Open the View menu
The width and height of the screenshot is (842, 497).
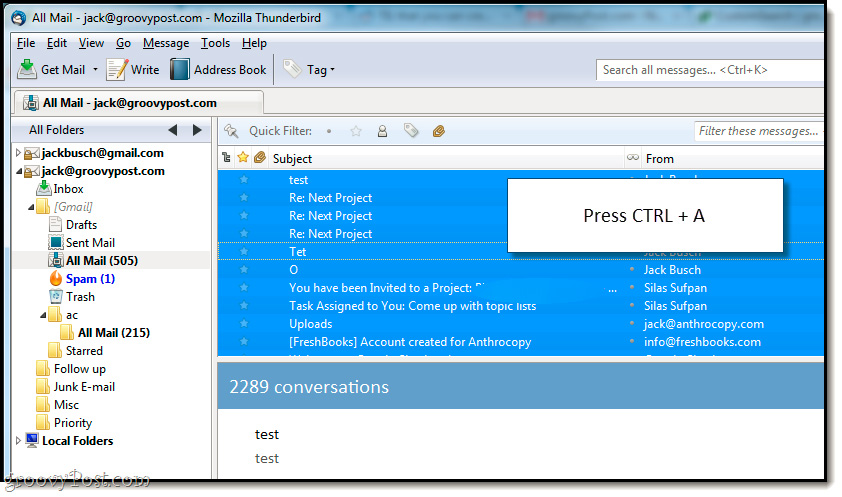tap(91, 43)
